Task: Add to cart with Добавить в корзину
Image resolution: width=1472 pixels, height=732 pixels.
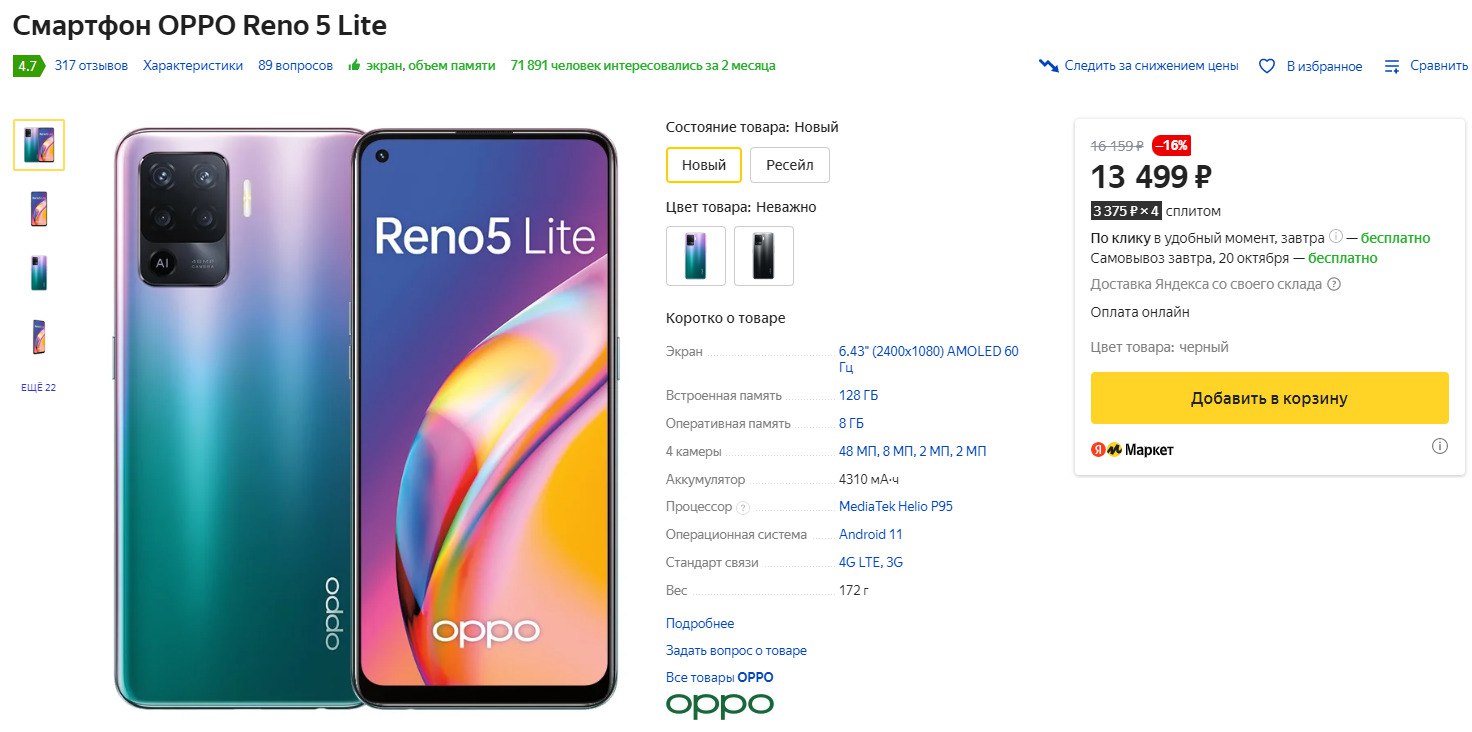Action: (x=1269, y=398)
